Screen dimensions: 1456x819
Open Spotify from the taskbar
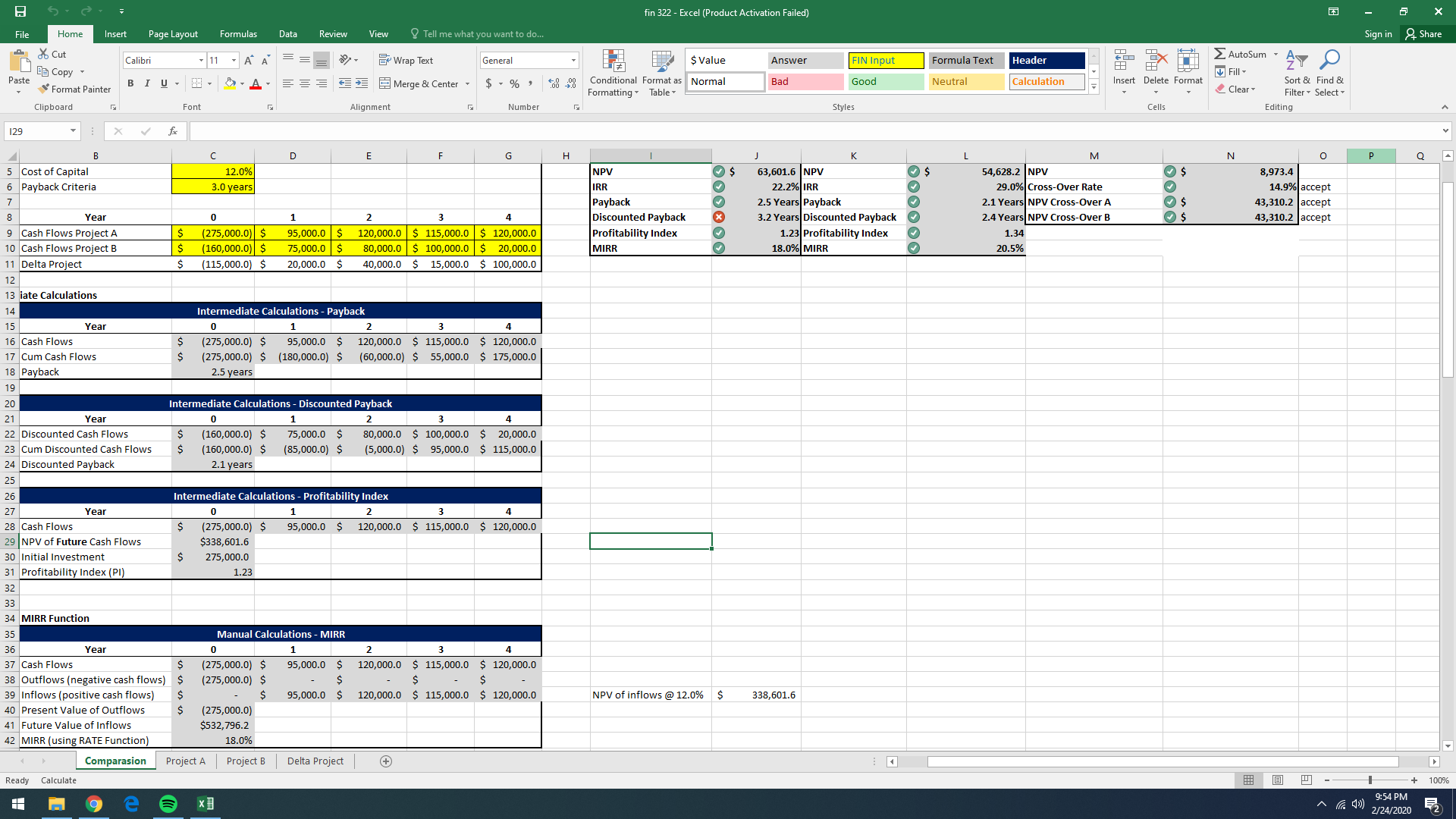[x=168, y=804]
